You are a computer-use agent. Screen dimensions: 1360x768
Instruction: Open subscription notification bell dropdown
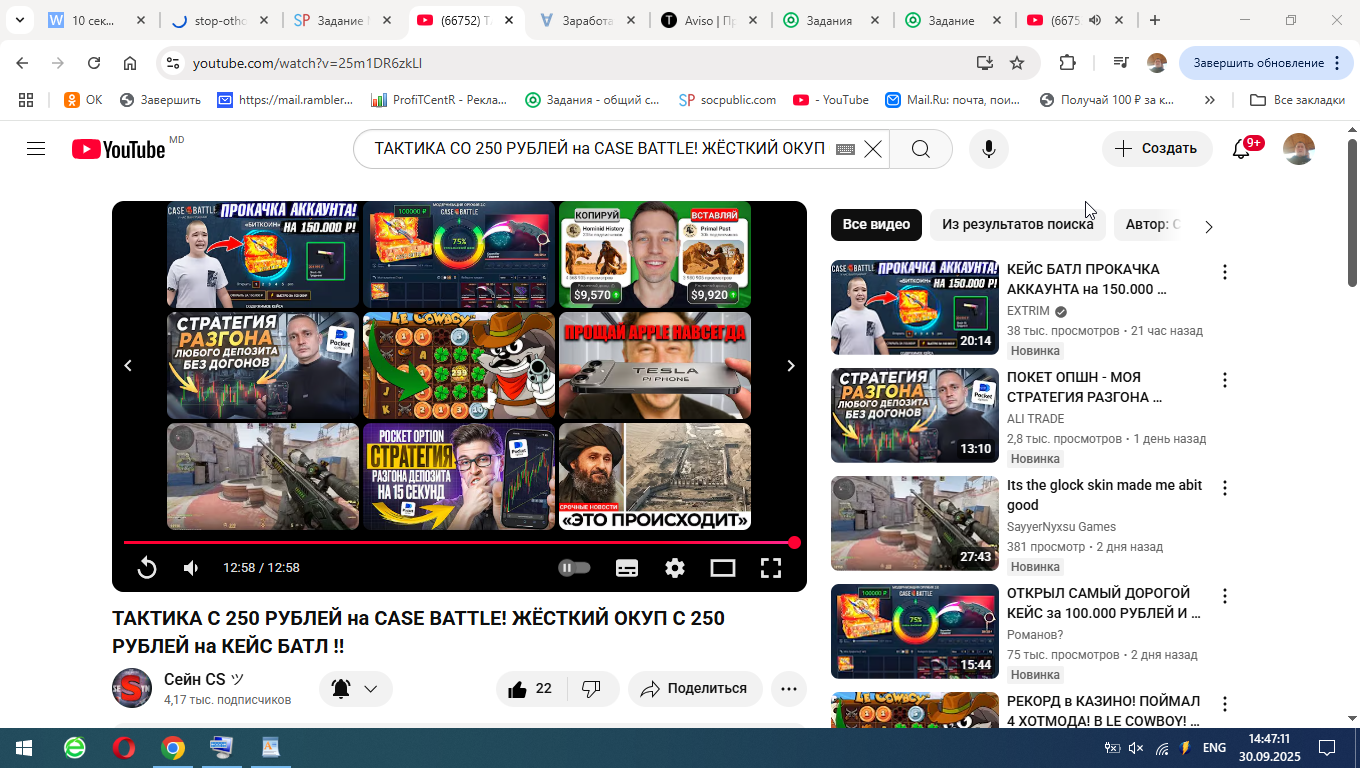click(x=355, y=689)
